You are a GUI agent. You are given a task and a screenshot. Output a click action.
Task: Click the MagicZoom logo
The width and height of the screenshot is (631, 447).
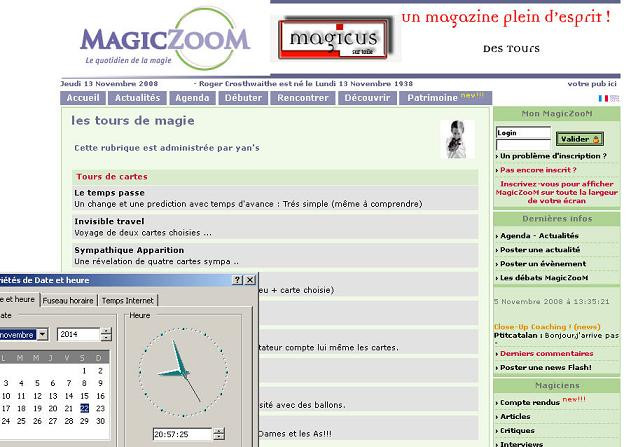(164, 41)
